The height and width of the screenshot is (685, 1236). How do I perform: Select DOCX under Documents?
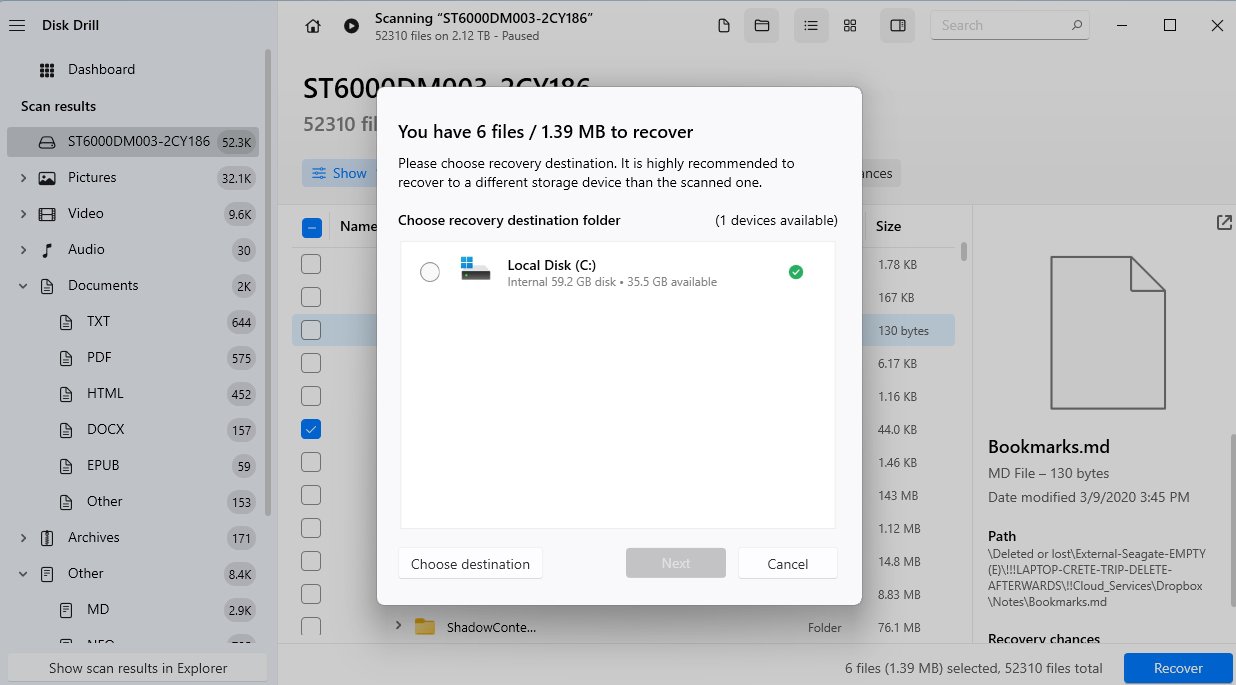tap(133, 430)
